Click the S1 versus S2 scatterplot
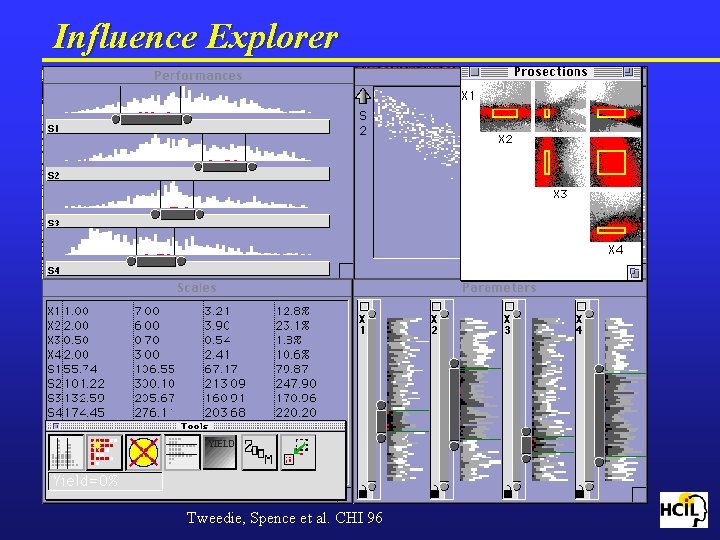720x540 pixels. [x=416, y=172]
